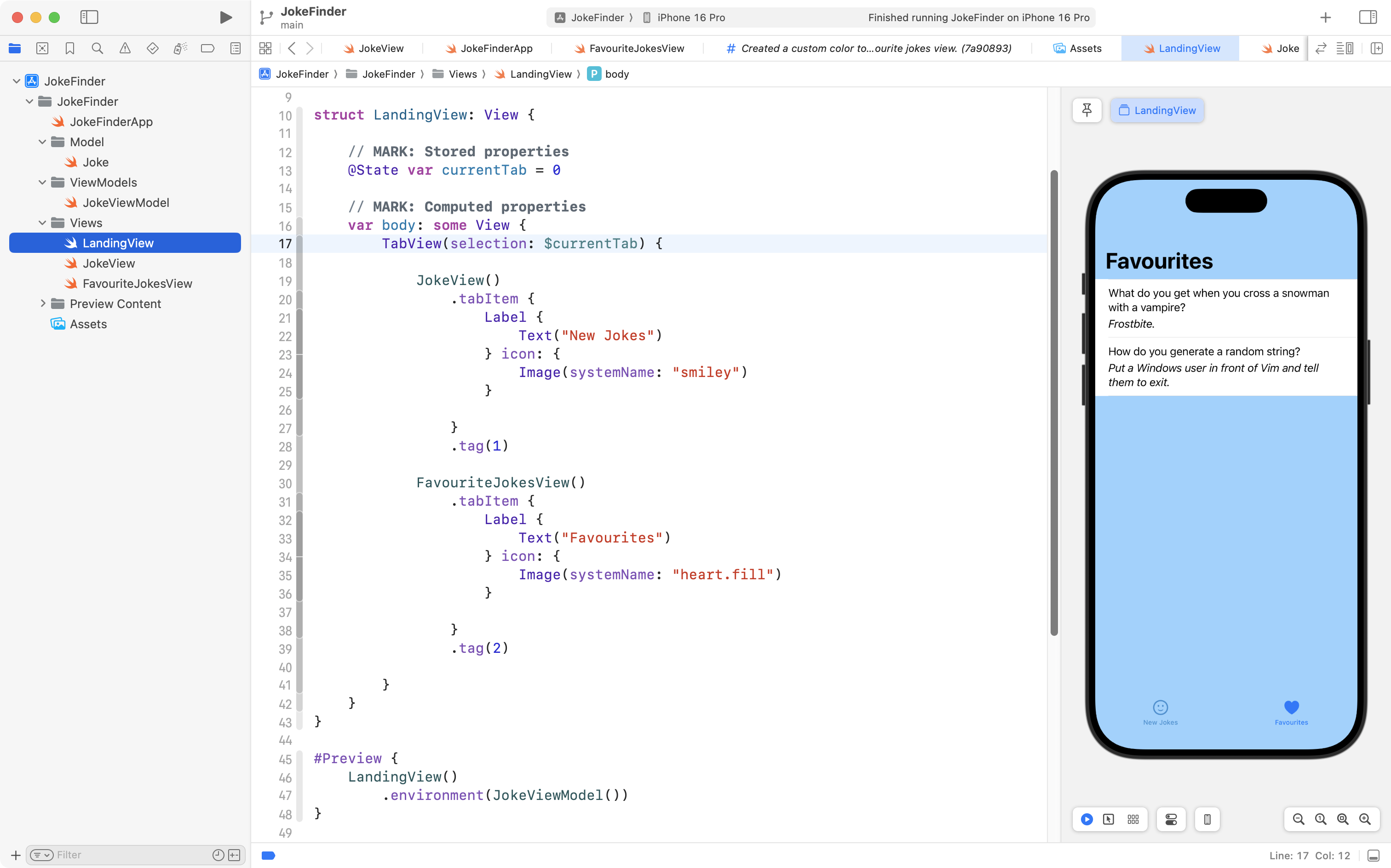
Task: Zoom in the preview canvas
Action: pos(1365,819)
